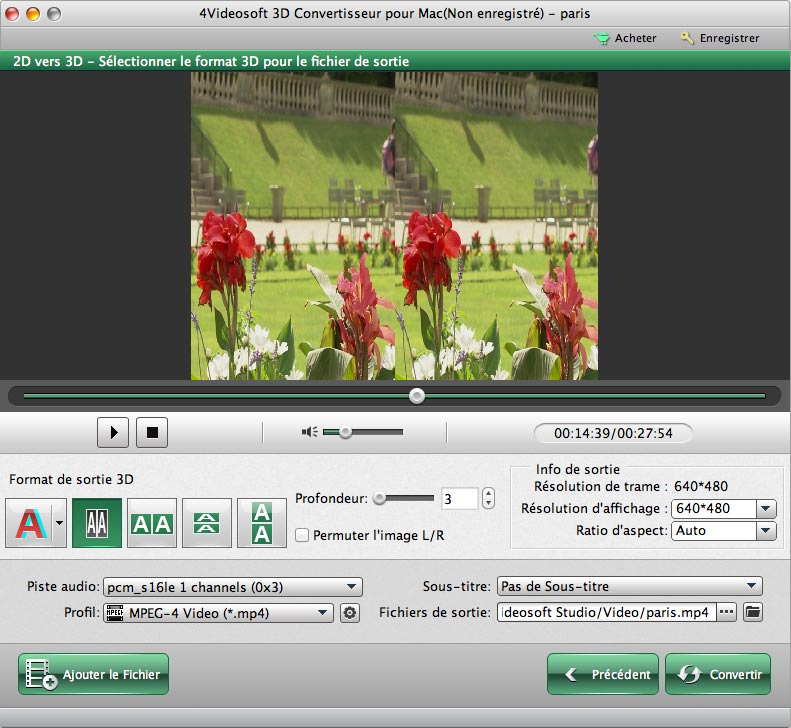Click the Profondeur depth slider

(x=404, y=498)
